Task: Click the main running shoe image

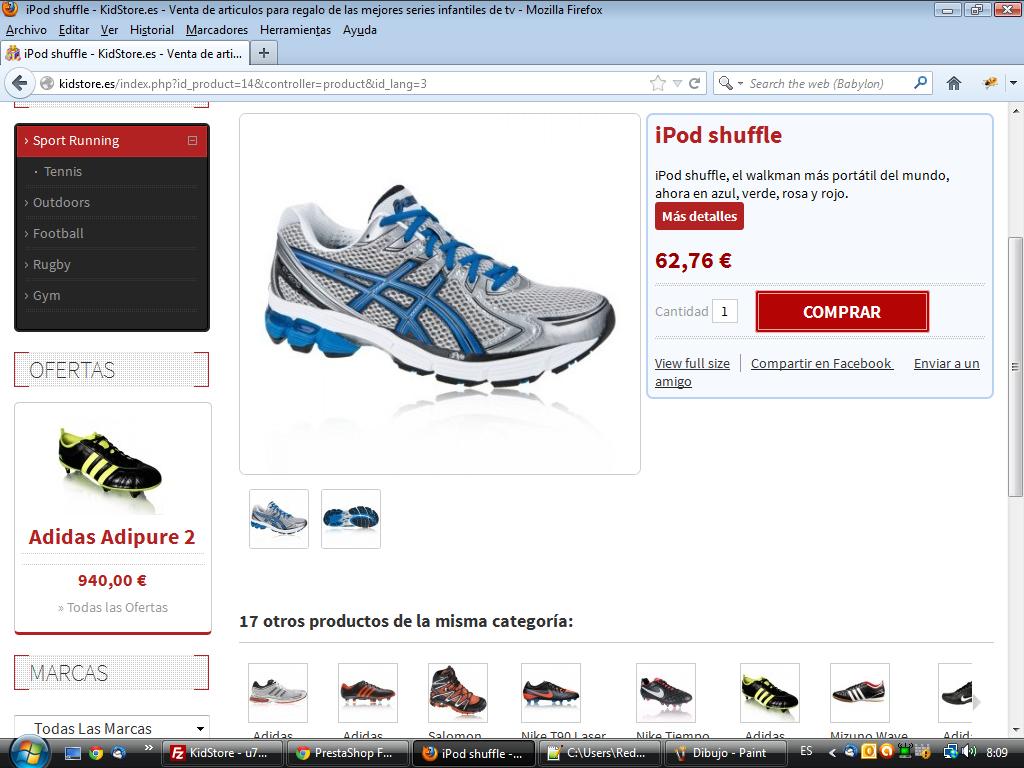Action: pyautogui.click(x=440, y=294)
